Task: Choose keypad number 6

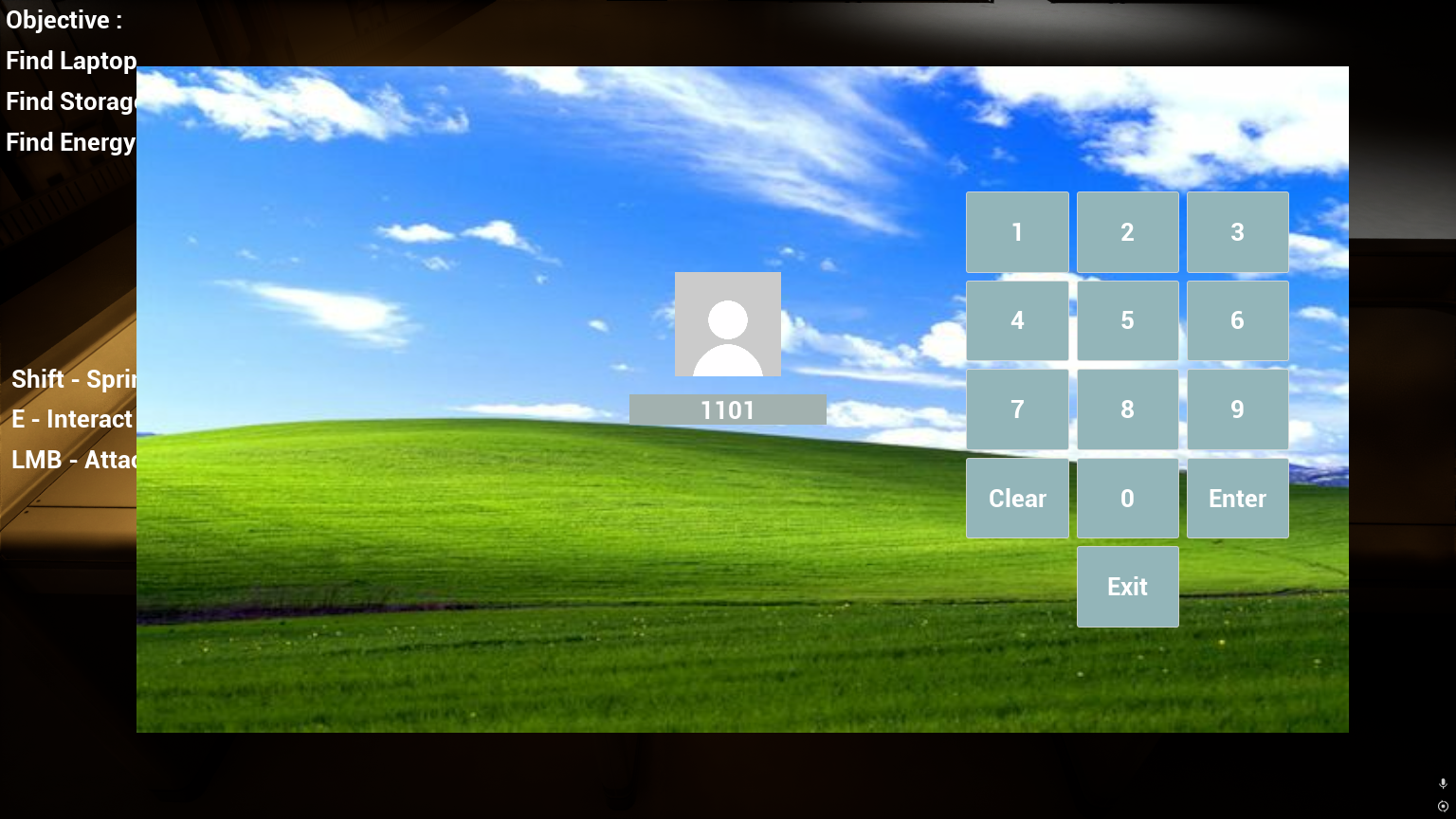Action: pos(1238,320)
